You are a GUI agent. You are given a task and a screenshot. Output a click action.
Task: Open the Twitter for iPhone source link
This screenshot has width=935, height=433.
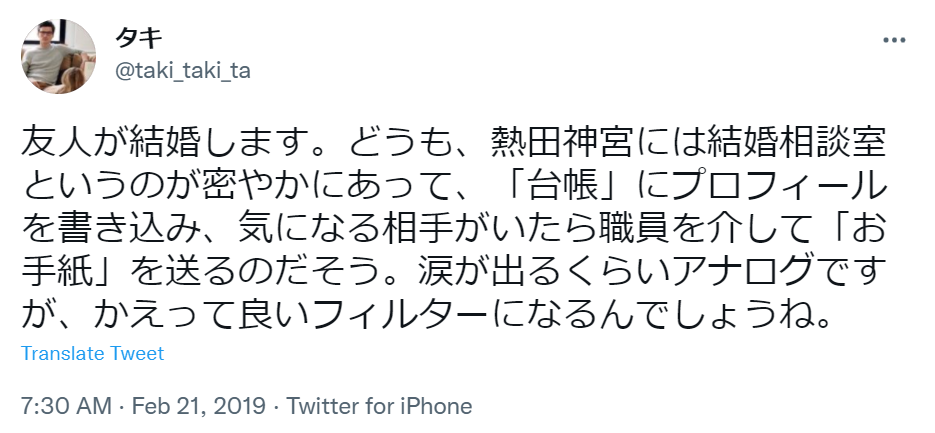[x=379, y=407]
